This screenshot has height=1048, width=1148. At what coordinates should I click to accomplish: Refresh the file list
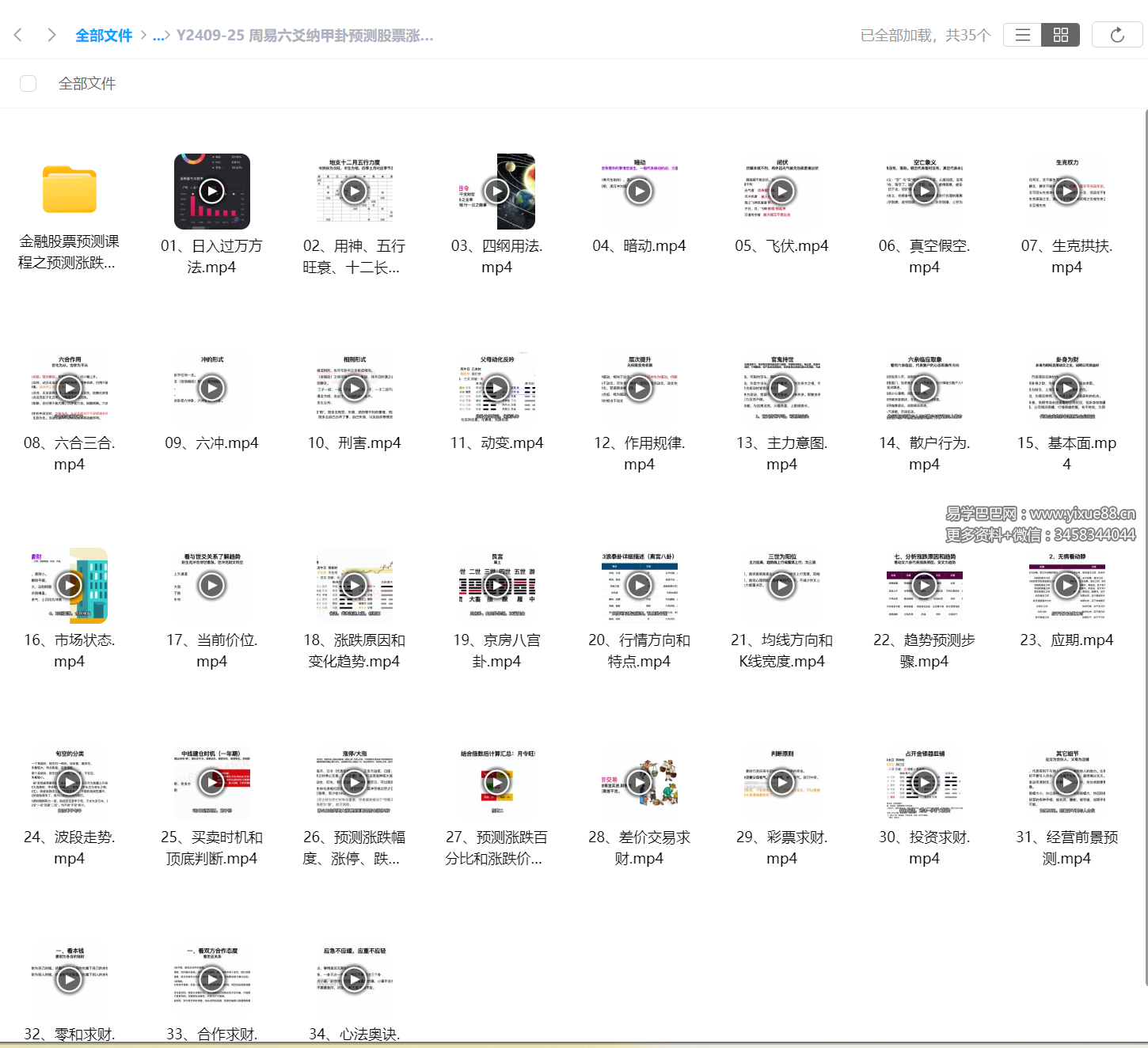coord(1116,35)
